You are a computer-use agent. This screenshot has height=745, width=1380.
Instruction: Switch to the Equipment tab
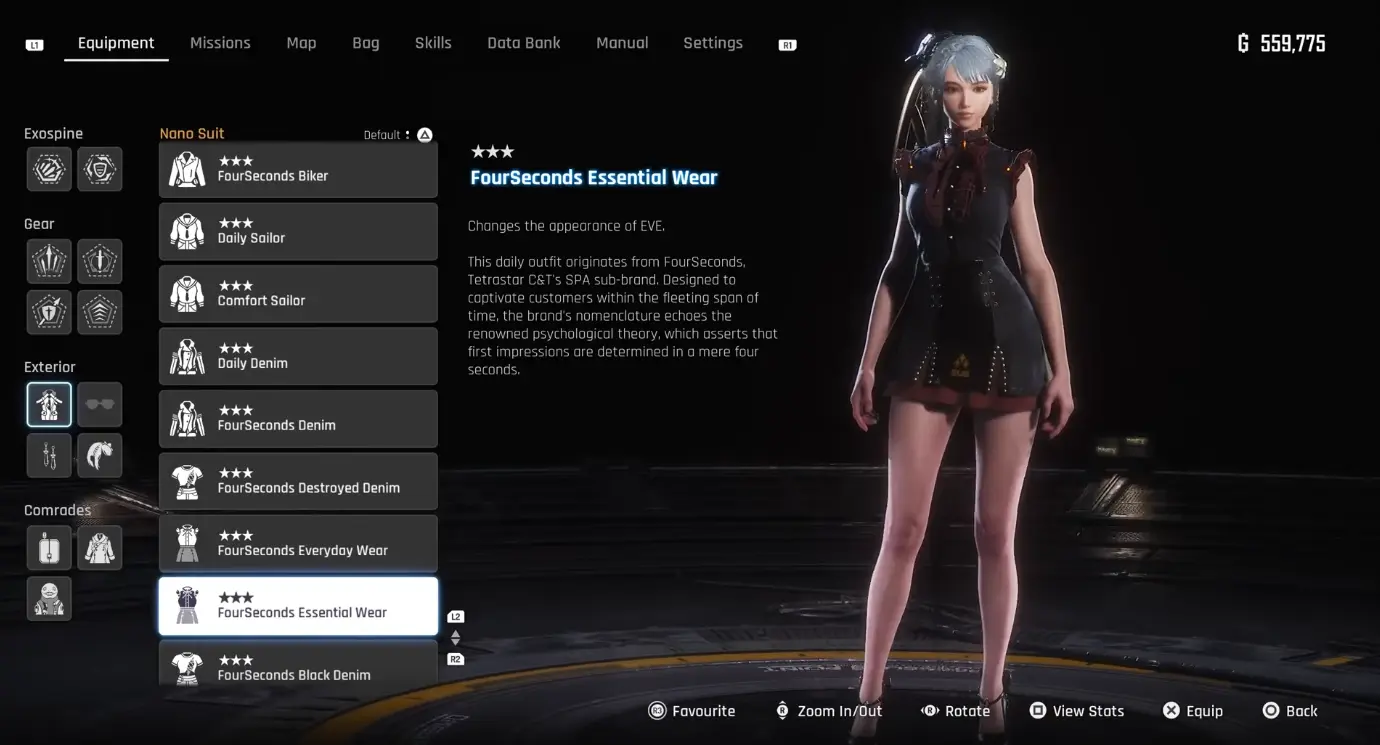click(116, 43)
